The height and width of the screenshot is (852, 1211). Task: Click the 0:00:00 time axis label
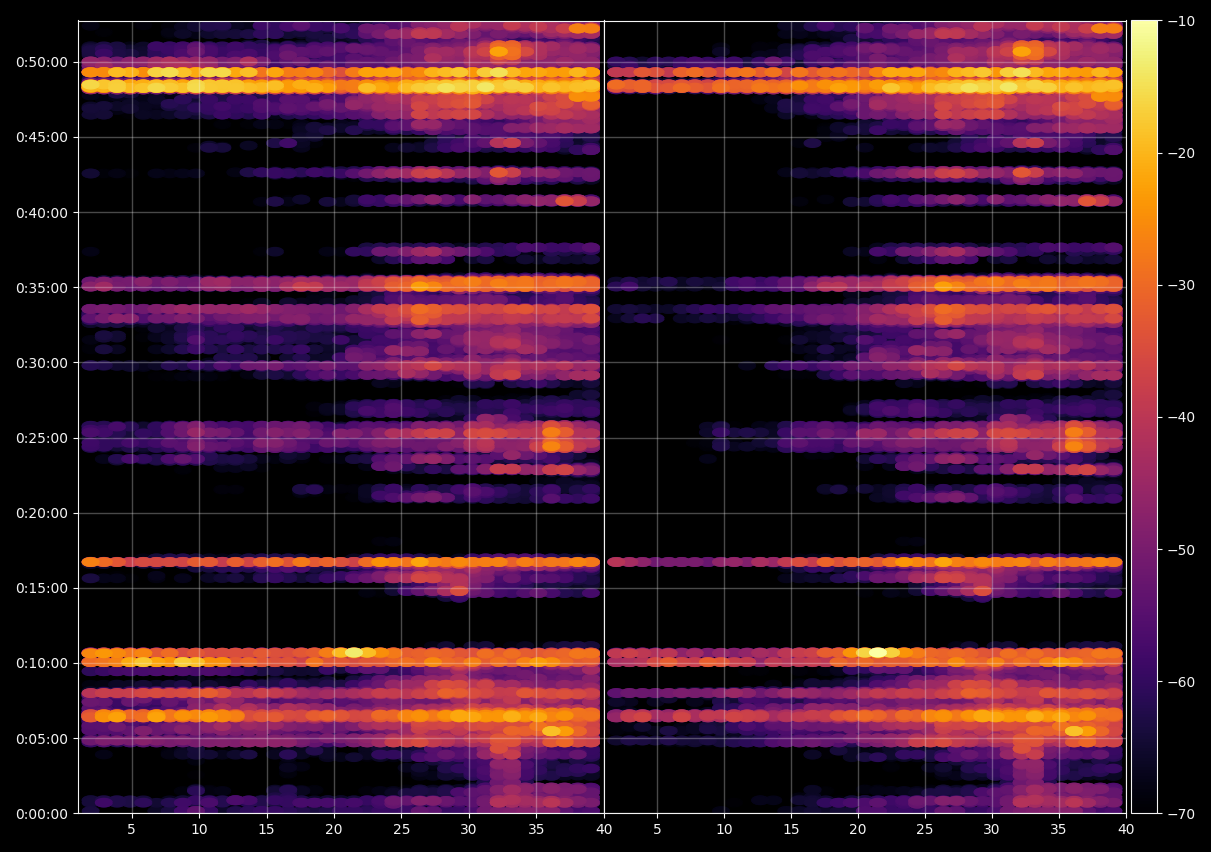coord(42,813)
